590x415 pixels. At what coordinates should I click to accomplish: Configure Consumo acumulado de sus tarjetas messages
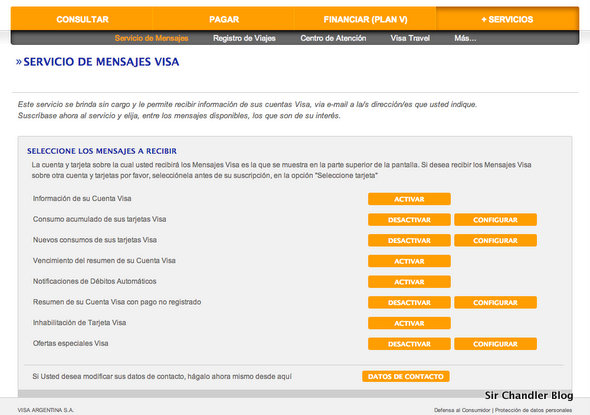coord(495,220)
